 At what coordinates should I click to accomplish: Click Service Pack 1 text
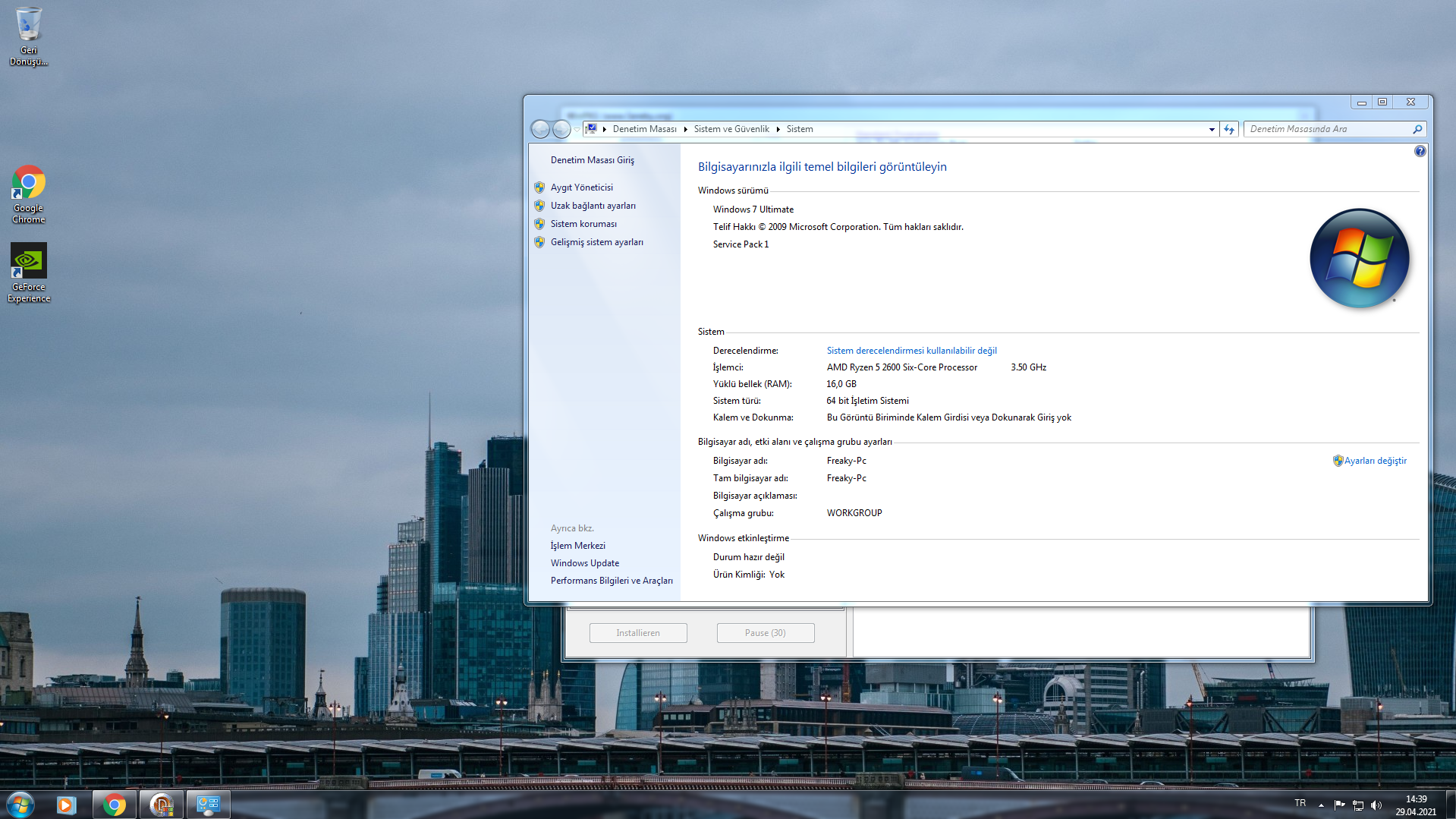[741, 244]
